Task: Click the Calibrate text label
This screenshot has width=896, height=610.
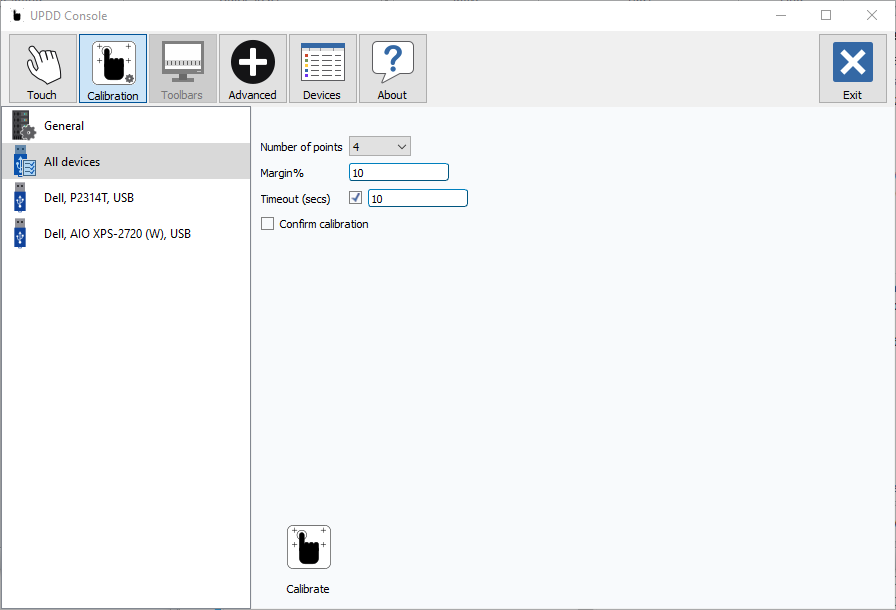Action: click(308, 589)
